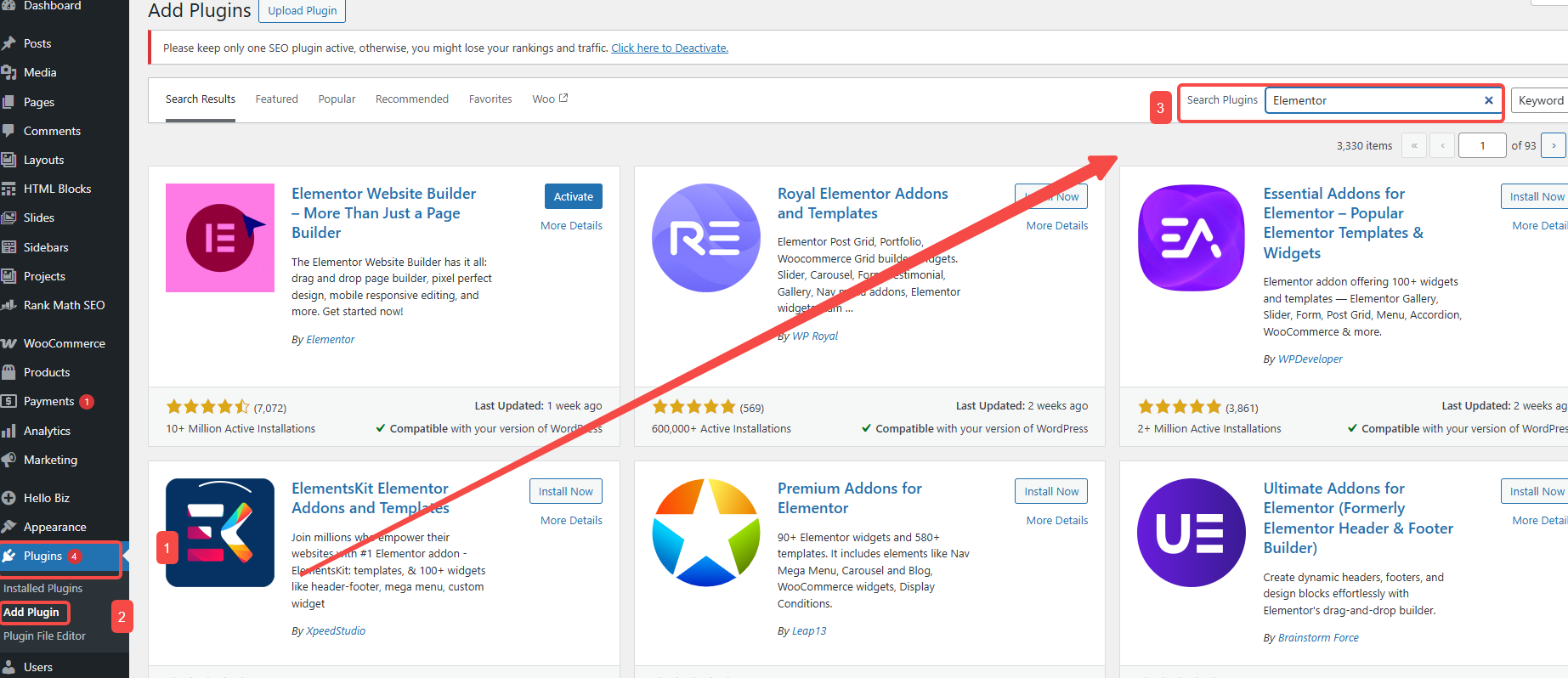Open the Products box icon
1568x678 pixels.
click(x=8, y=372)
